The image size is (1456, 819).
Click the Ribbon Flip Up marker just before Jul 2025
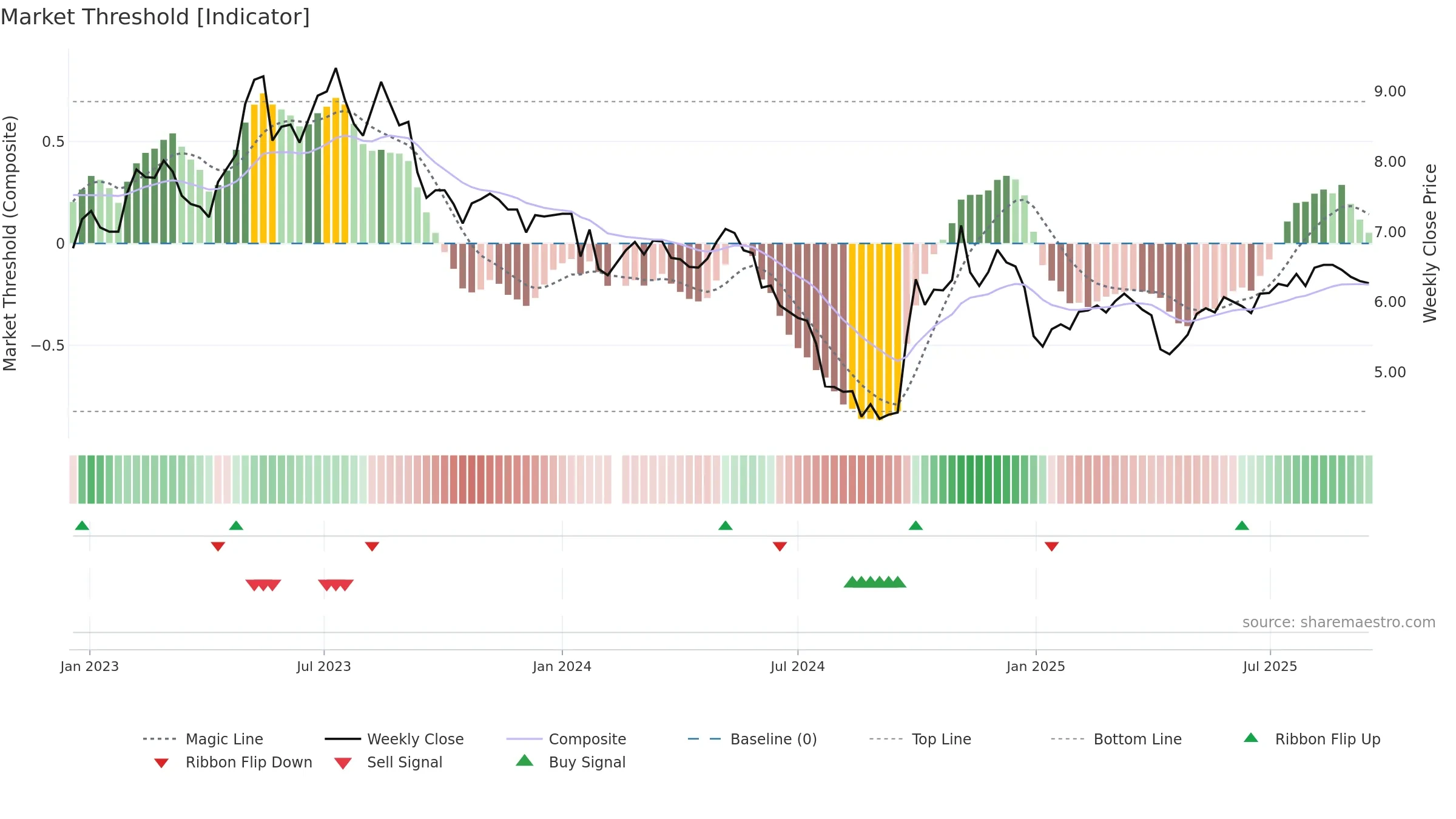click(1242, 525)
